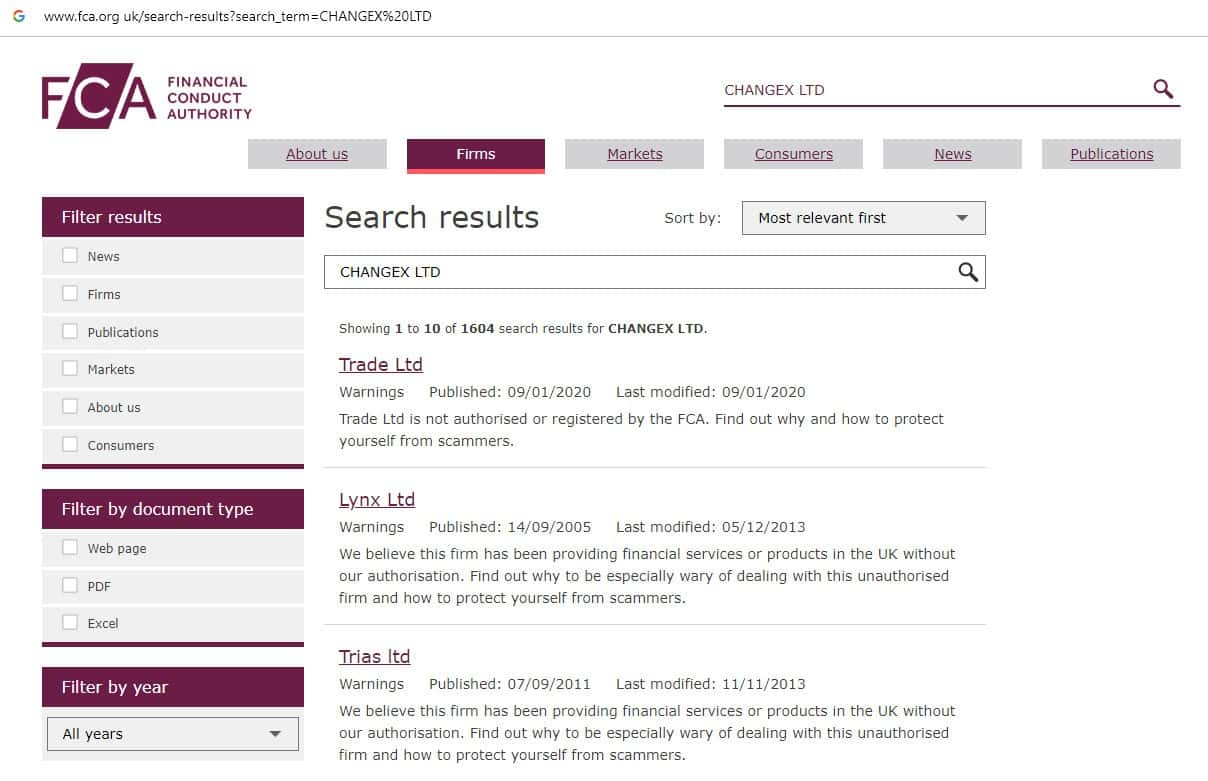
Task: Click 'Last modified: 09/01/2020' under Trade Ltd
Action: click(x=711, y=392)
